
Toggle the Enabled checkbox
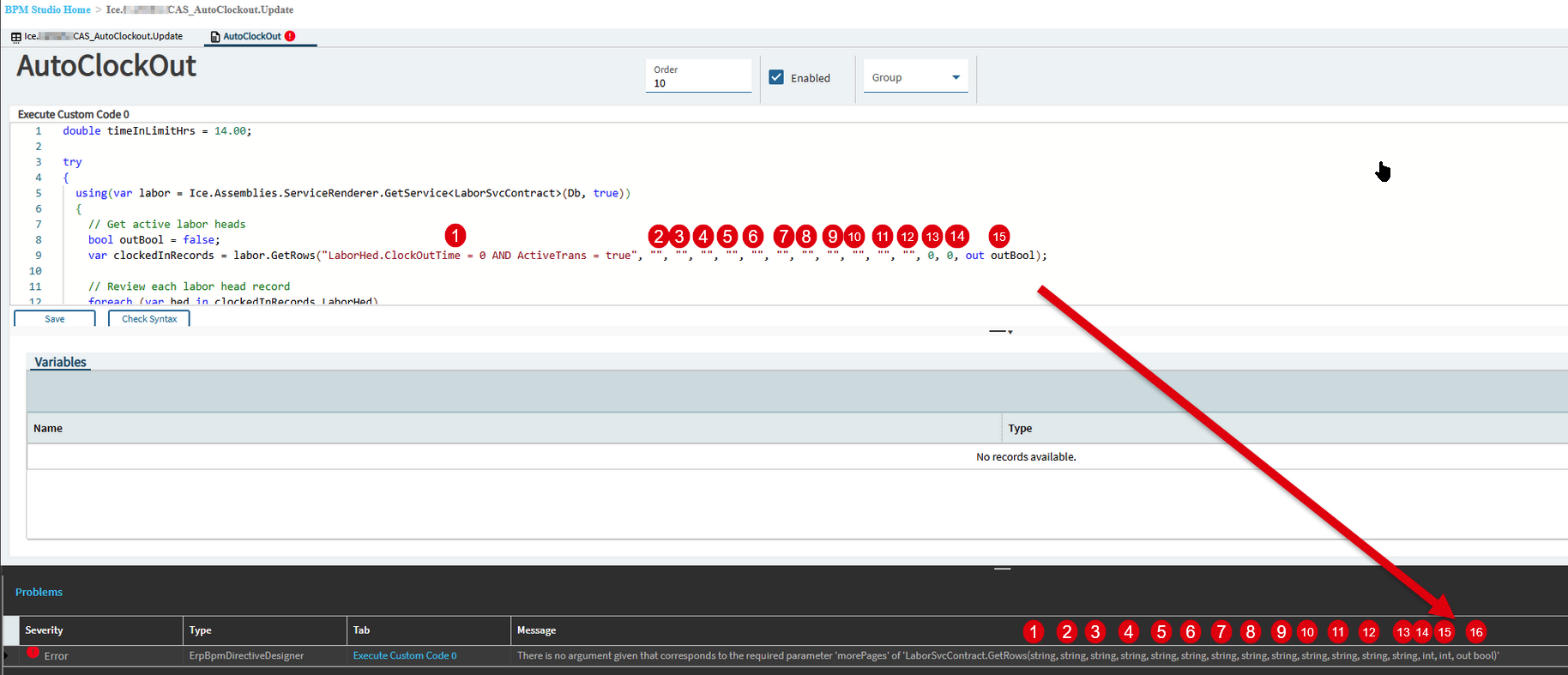[776, 77]
